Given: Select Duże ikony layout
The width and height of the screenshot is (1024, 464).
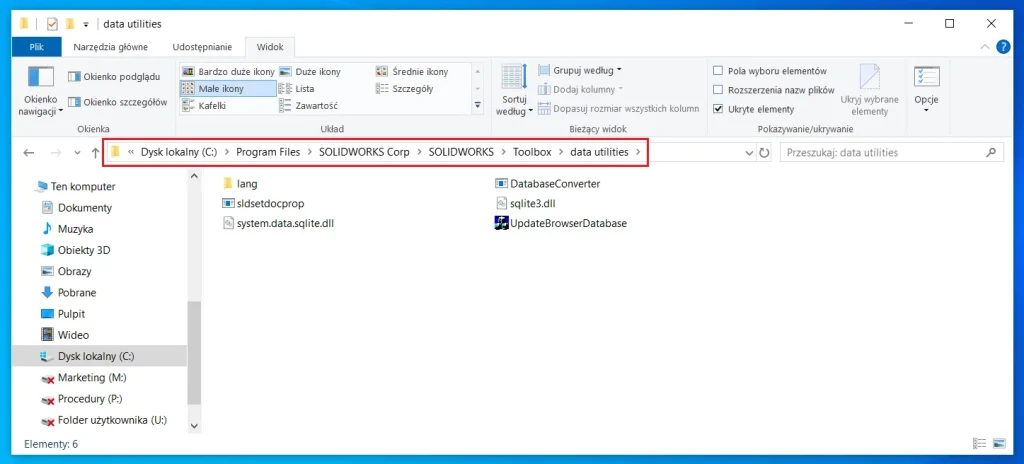Looking at the screenshot, I should [310, 72].
